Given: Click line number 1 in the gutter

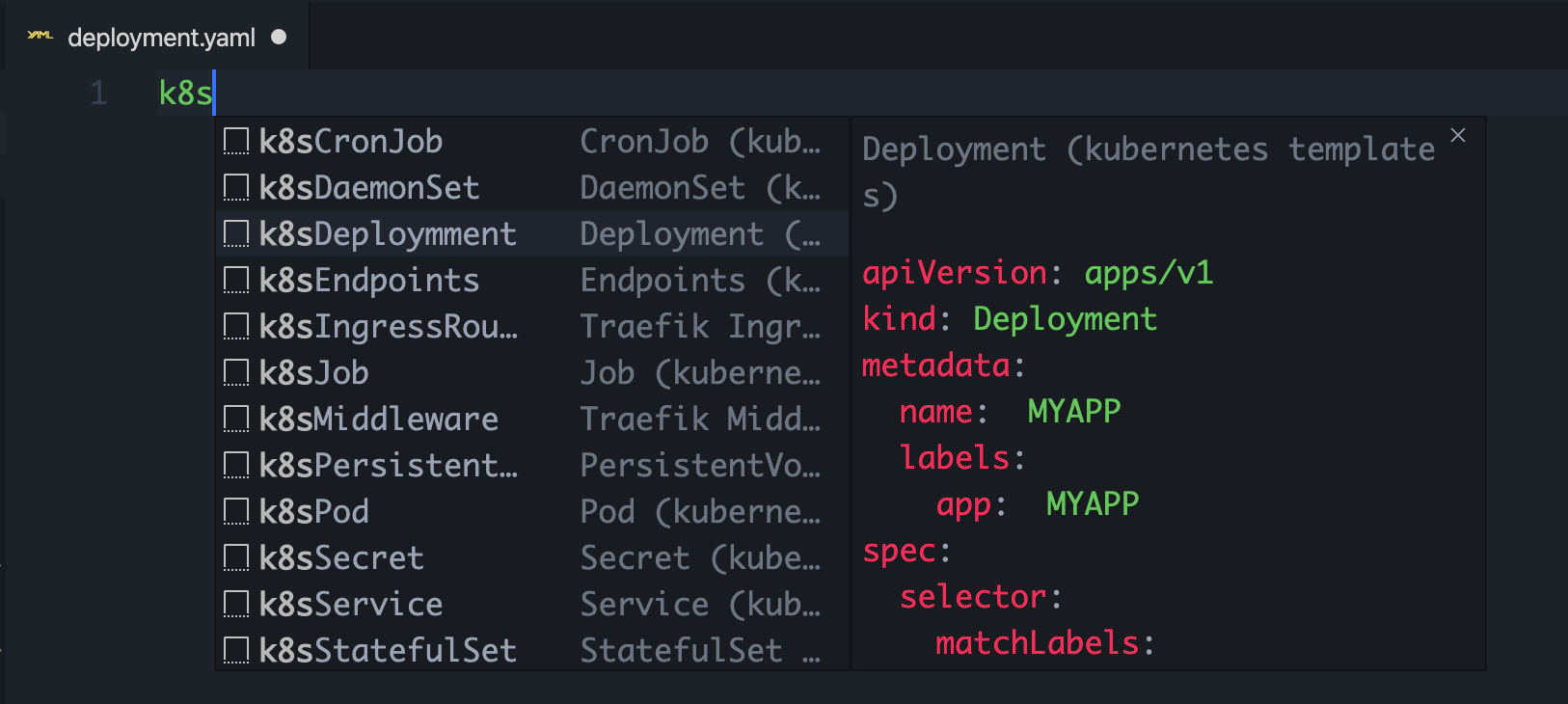Looking at the screenshot, I should [x=98, y=94].
